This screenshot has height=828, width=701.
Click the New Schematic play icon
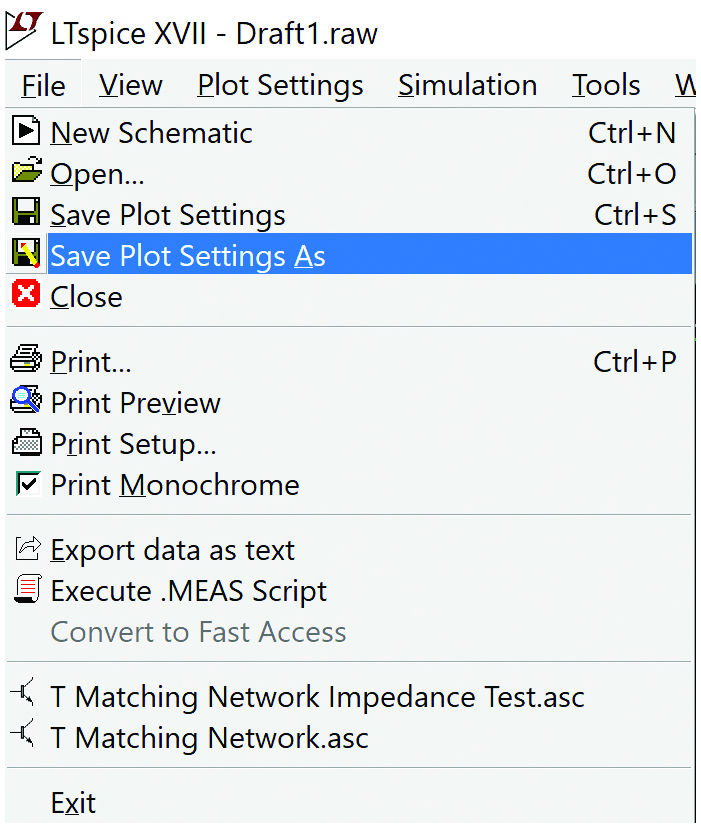pos(26,131)
